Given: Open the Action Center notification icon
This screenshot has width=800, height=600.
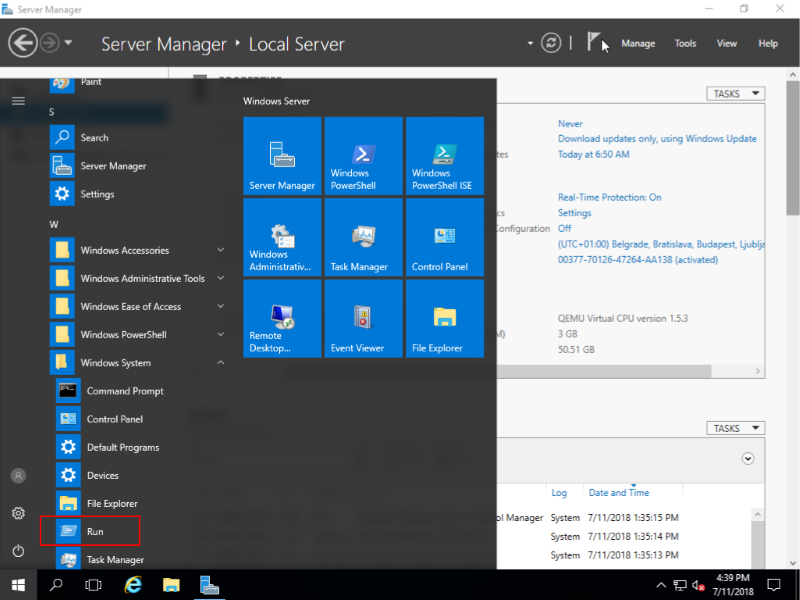Looking at the screenshot, I should click(x=774, y=585).
